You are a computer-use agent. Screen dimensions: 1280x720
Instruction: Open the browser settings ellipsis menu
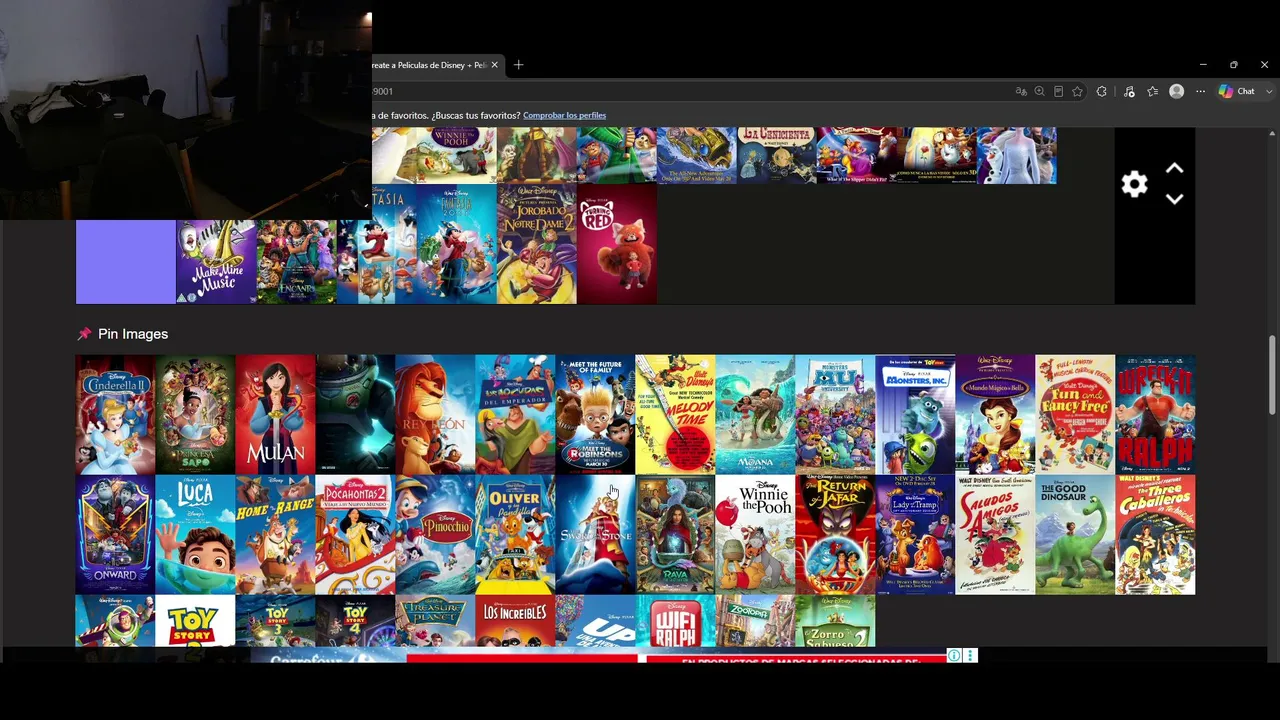pos(1201,91)
